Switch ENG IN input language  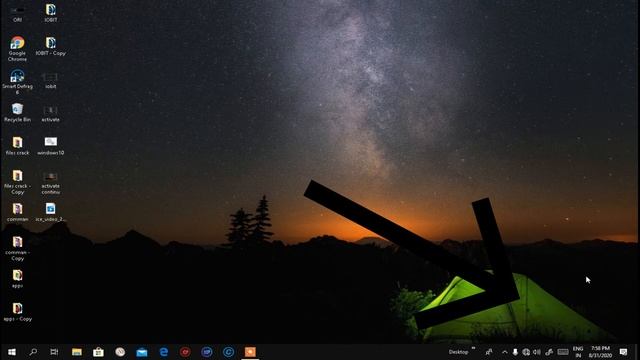[578, 352]
